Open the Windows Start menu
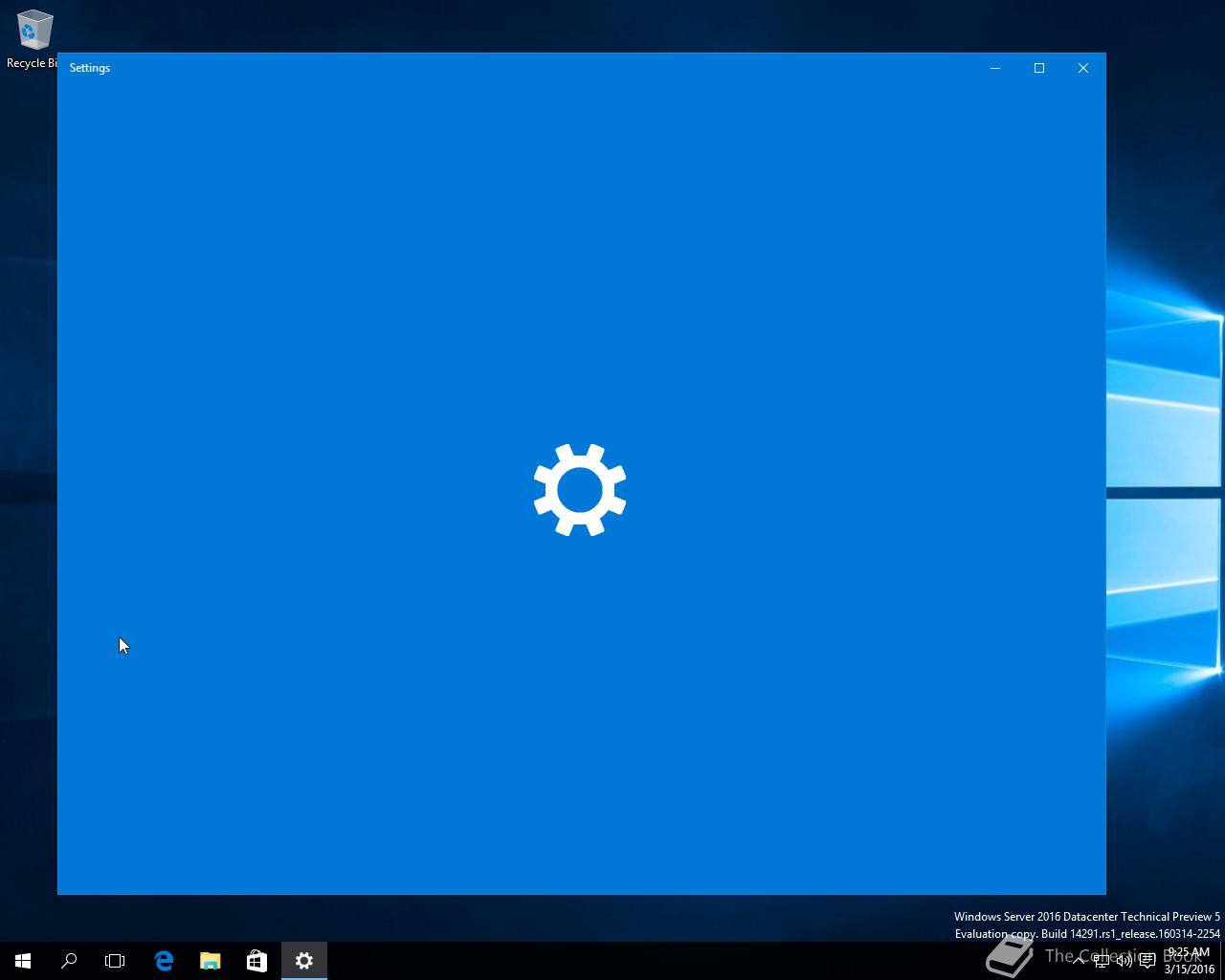The height and width of the screenshot is (980, 1225). (x=23, y=961)
